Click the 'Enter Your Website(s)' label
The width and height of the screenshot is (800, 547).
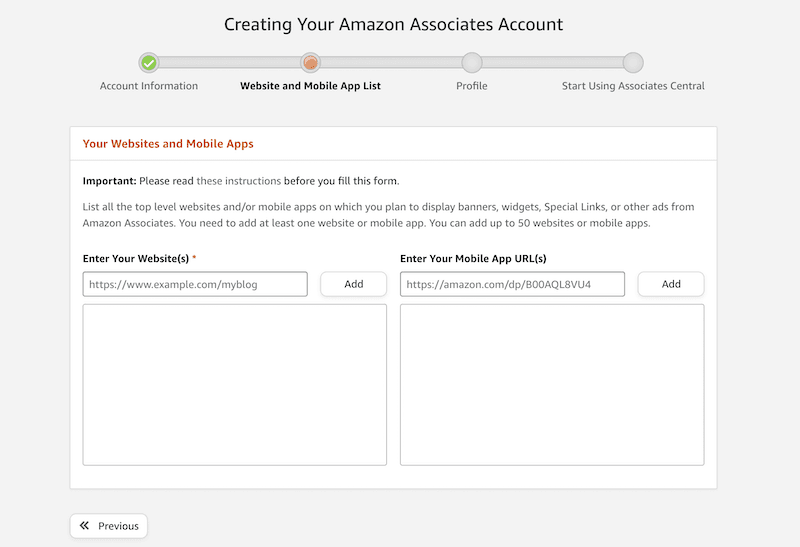pyautogui.click(x=136, y=258)
